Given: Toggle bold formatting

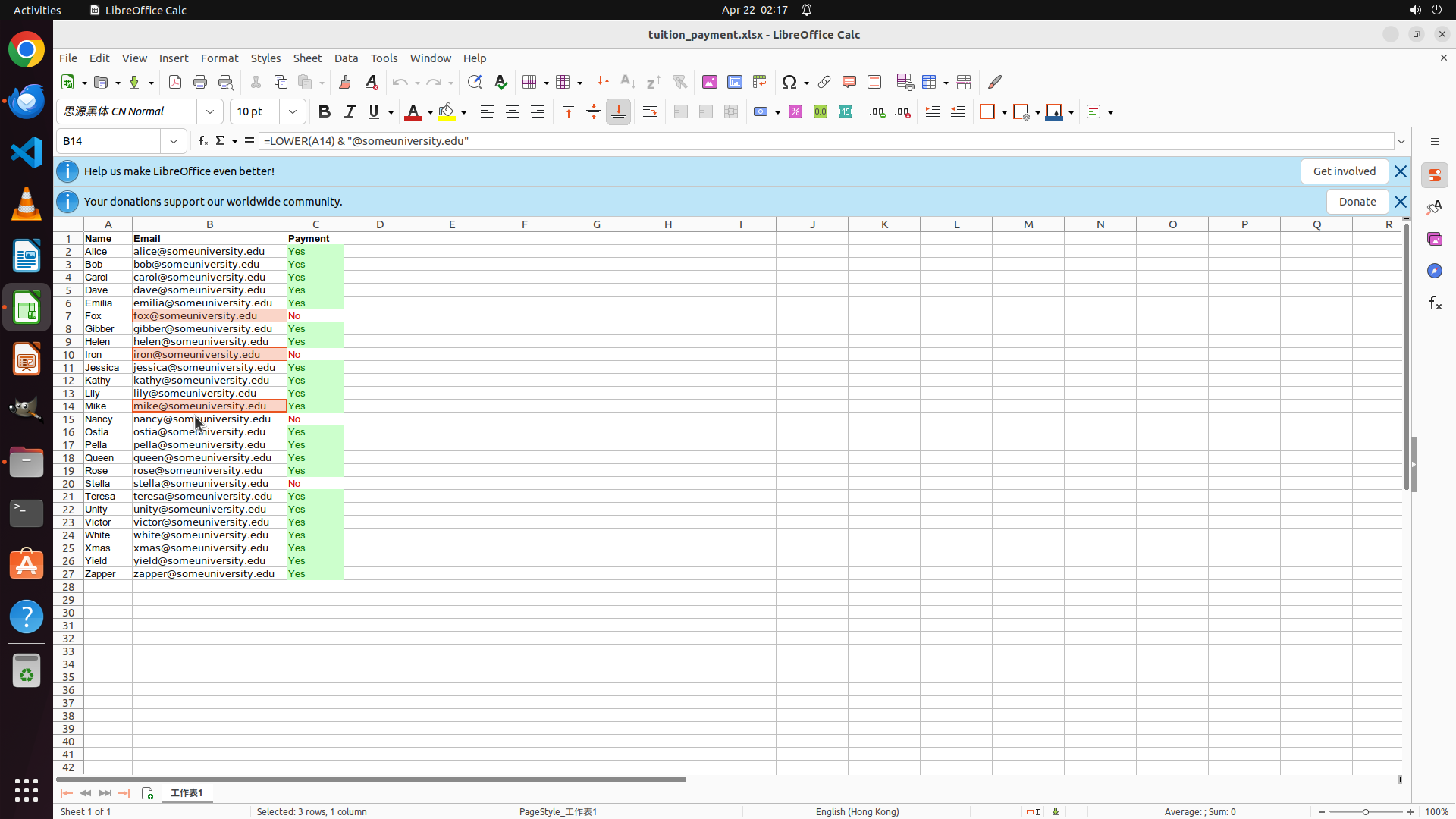Looking at the screenshot, I should coord(325,111).
